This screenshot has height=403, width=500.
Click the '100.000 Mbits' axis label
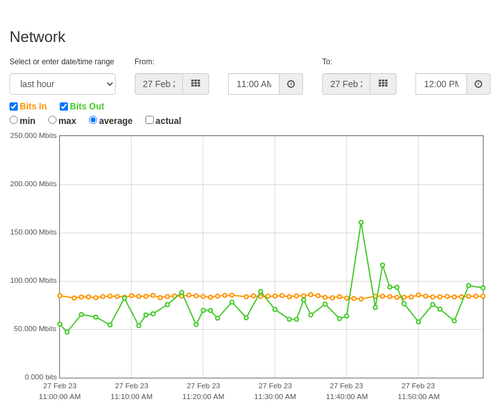[x=33, y=281]
